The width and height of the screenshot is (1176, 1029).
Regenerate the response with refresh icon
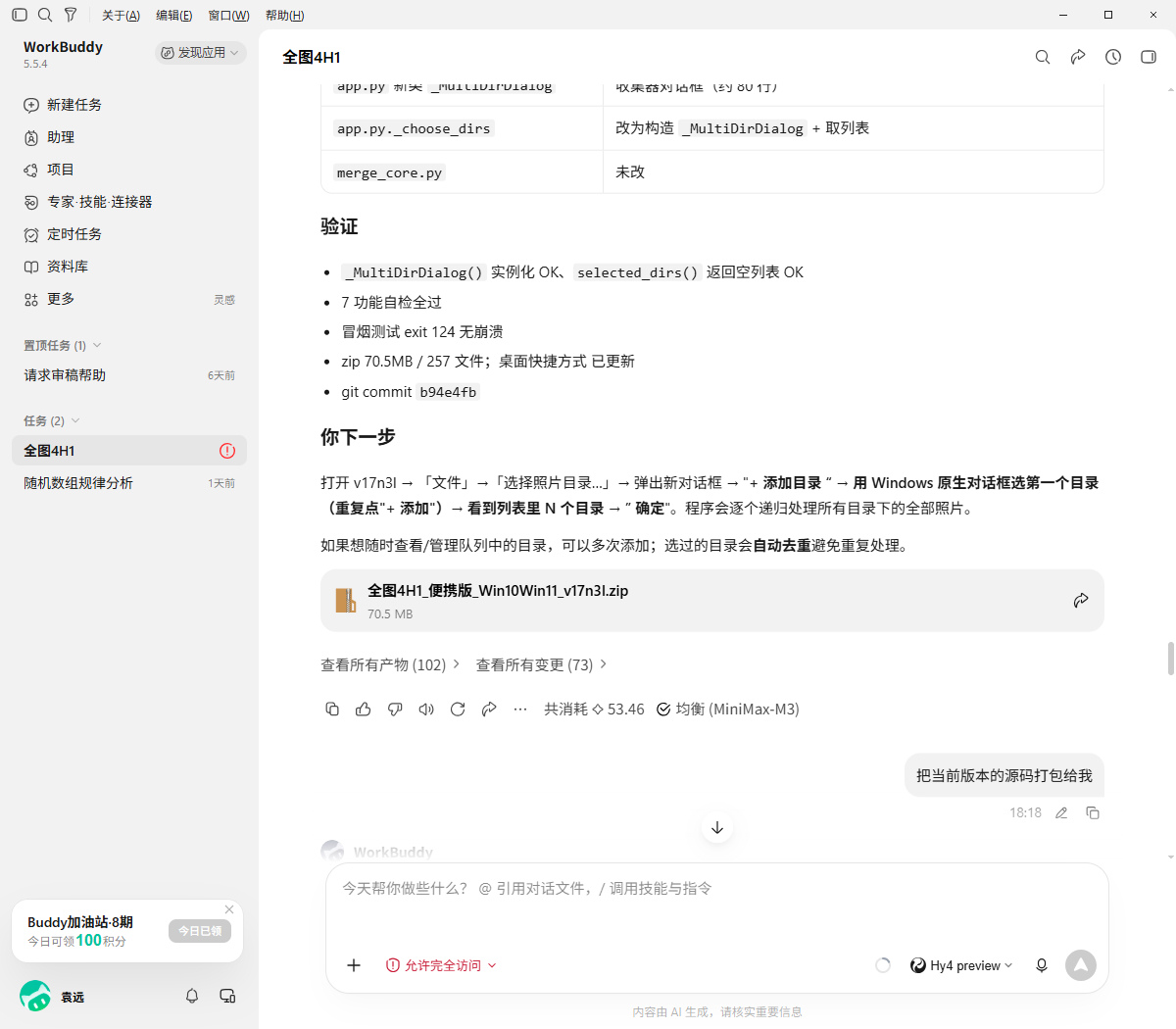pyautogui.click(x=458, y=709)
